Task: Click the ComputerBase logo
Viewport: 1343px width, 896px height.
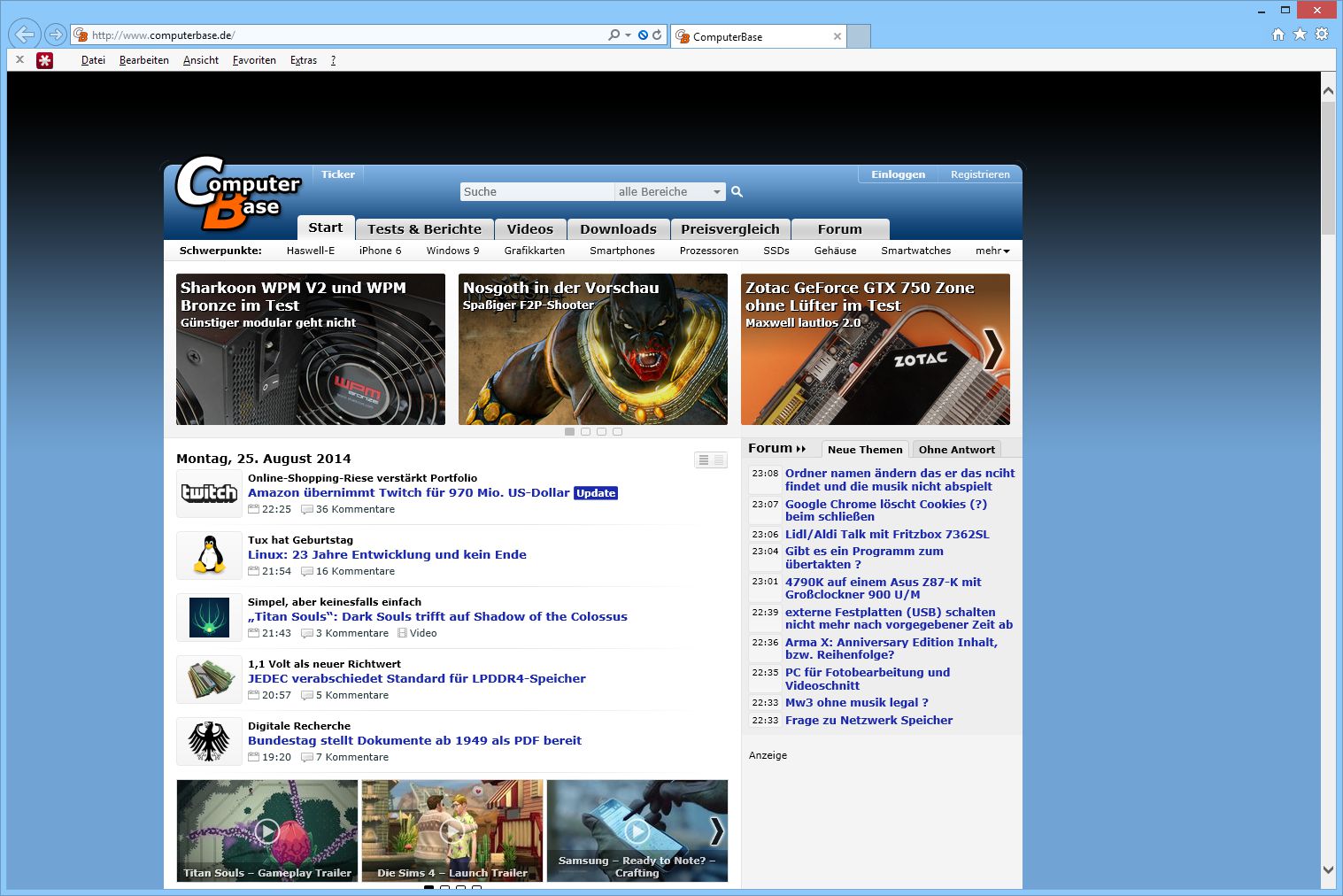Action: coord(237,193)
